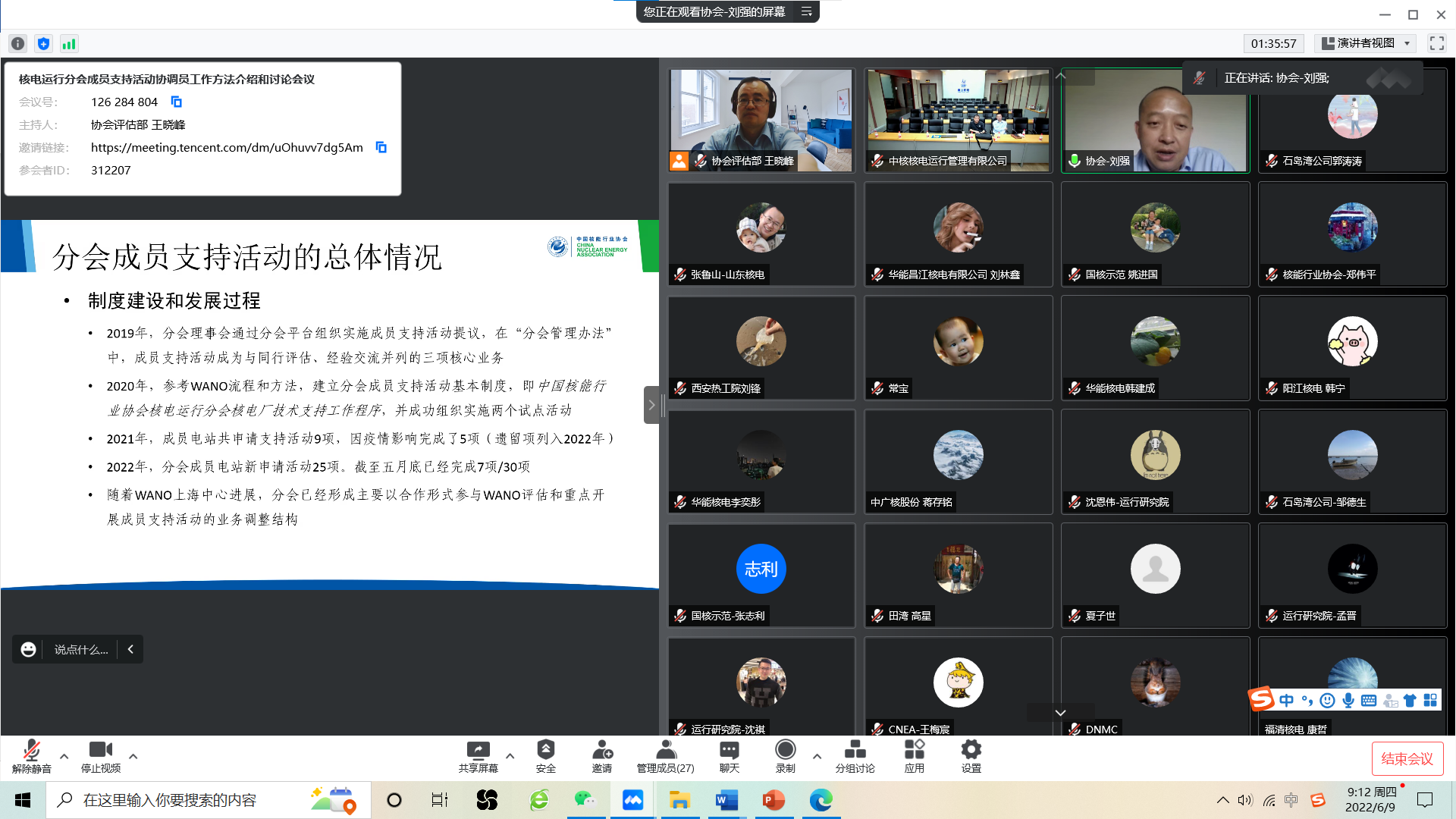
Task: Open the meeting info icon
Action: coord(18,44)
